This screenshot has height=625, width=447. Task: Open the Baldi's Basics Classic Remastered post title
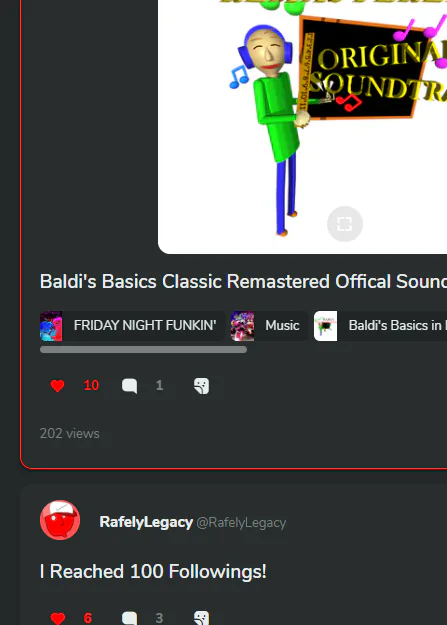[243, 281]
